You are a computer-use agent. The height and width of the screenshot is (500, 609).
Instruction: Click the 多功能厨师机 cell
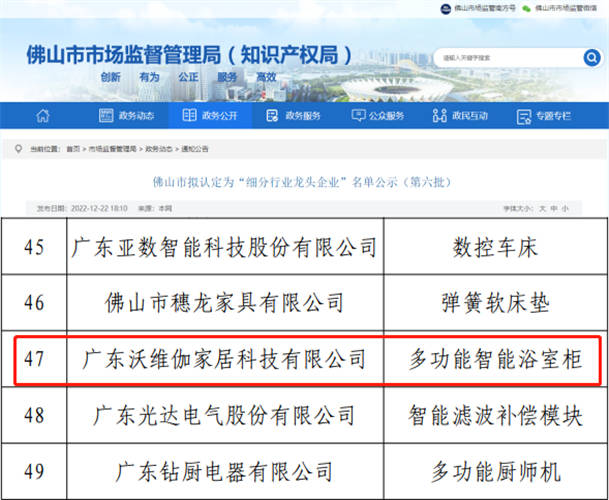coord(495,471)
